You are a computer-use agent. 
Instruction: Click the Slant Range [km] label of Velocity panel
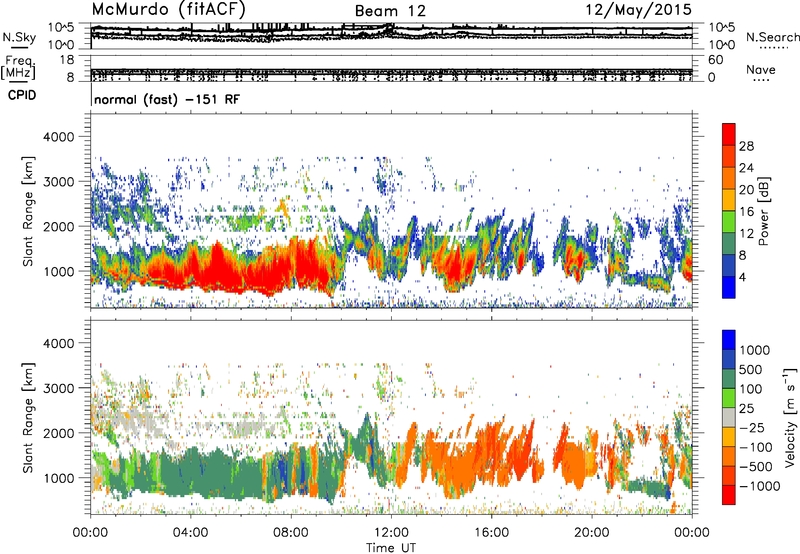pos(28,417)
